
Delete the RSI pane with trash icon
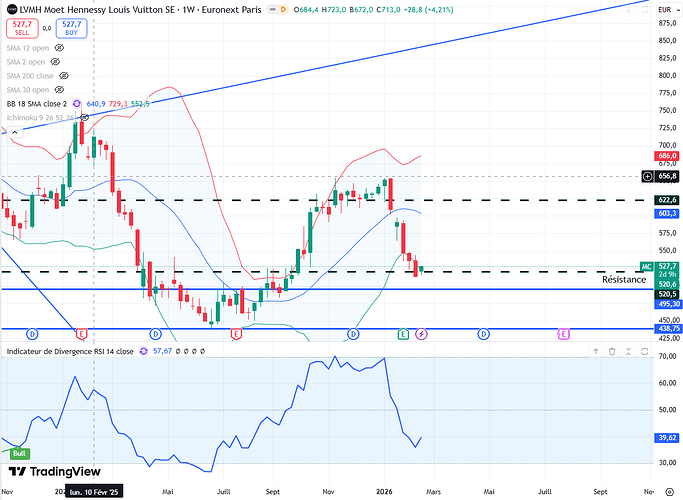pyautogui.click(x=612, y=351)
